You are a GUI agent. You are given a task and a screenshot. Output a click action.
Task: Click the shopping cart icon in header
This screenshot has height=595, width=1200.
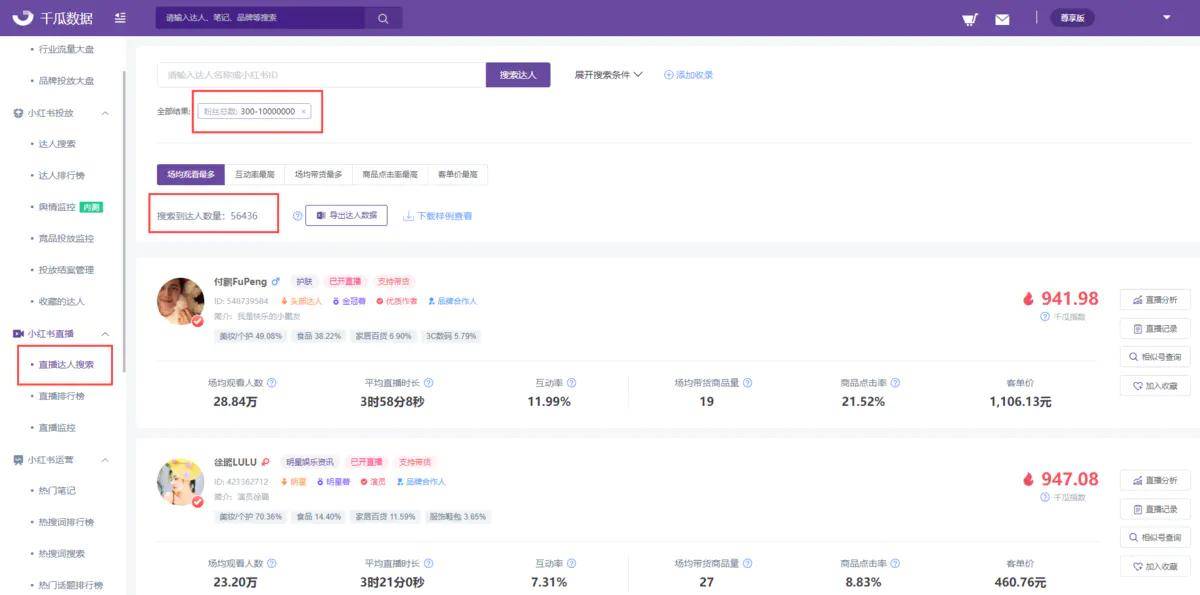tap(969, 19)
